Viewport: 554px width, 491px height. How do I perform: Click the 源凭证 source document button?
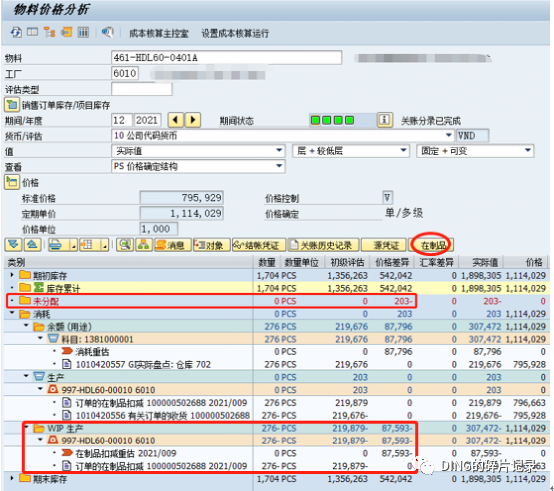tap(384, 244)
